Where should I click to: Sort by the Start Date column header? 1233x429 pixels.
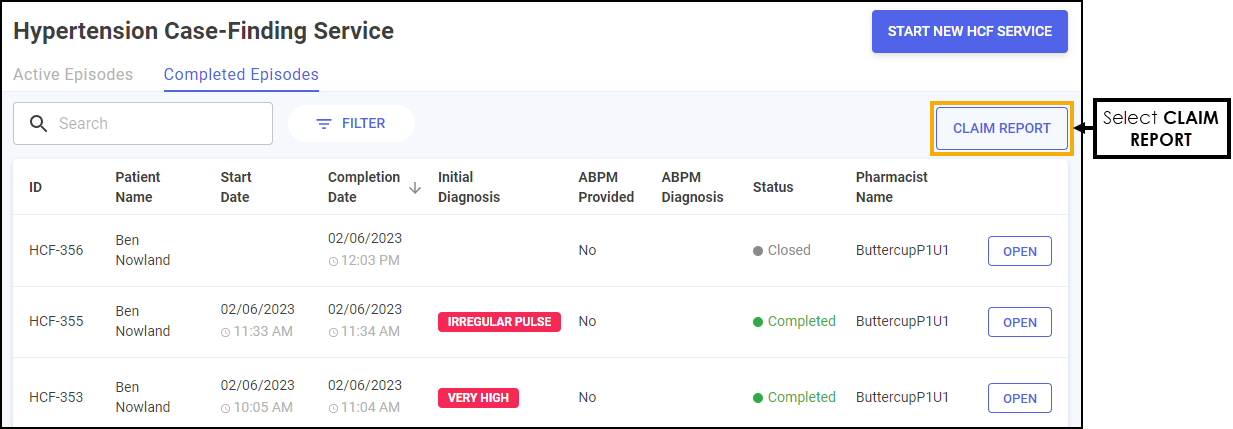click(236, 187)
